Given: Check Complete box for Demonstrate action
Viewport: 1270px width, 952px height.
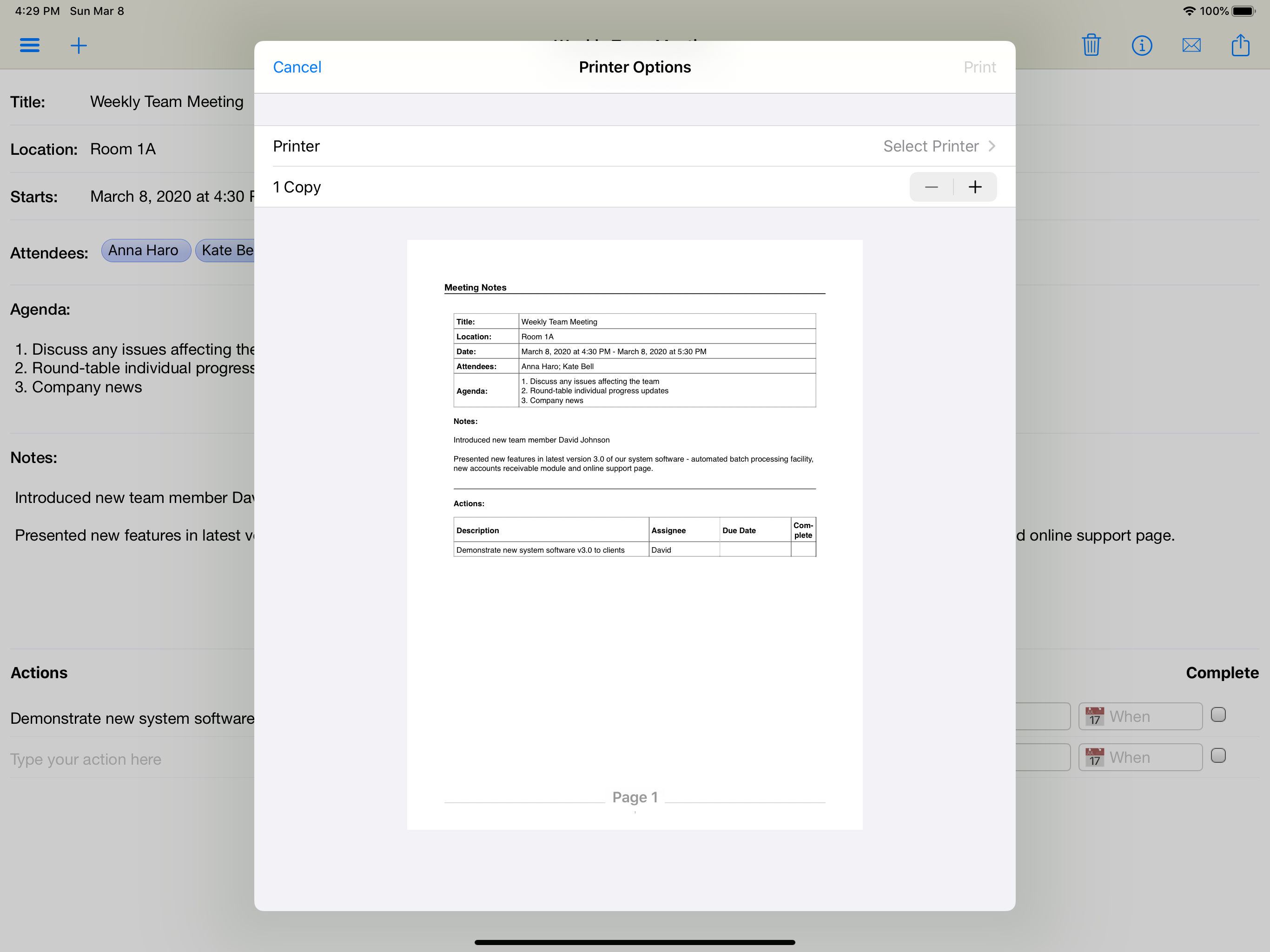Looking at the screenshot, I should click(1218, 715).
